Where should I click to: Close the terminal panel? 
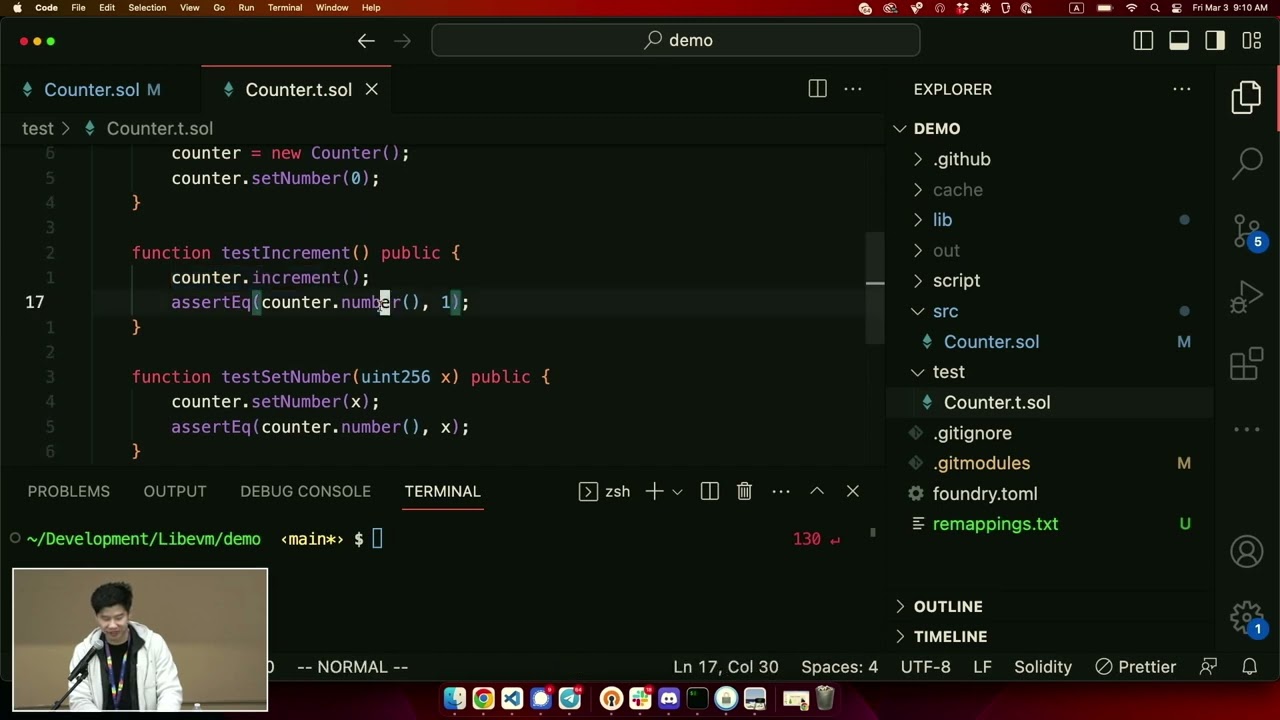(x=853, y=491)
